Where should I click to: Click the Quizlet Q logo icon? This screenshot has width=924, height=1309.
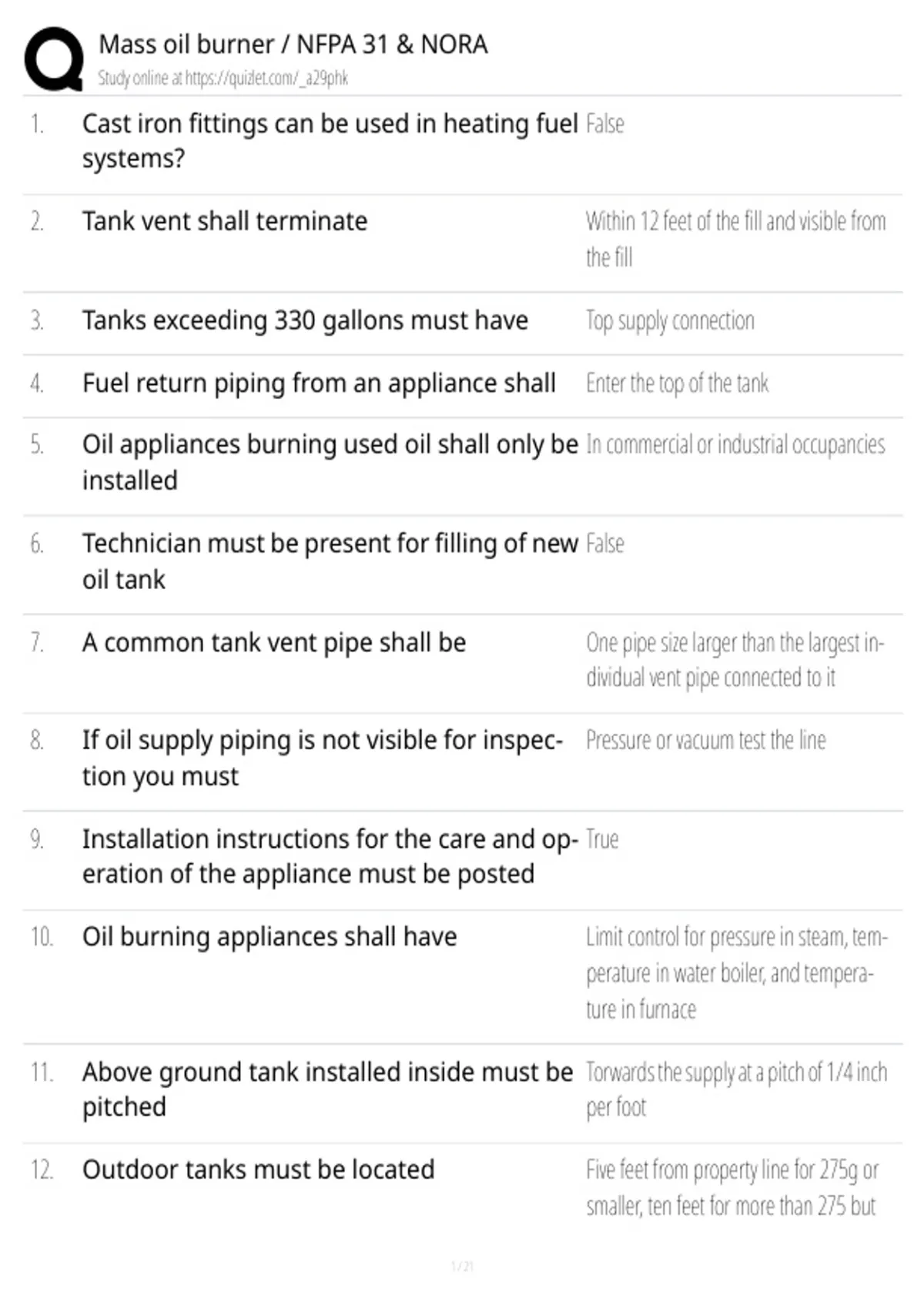[54, 59]
